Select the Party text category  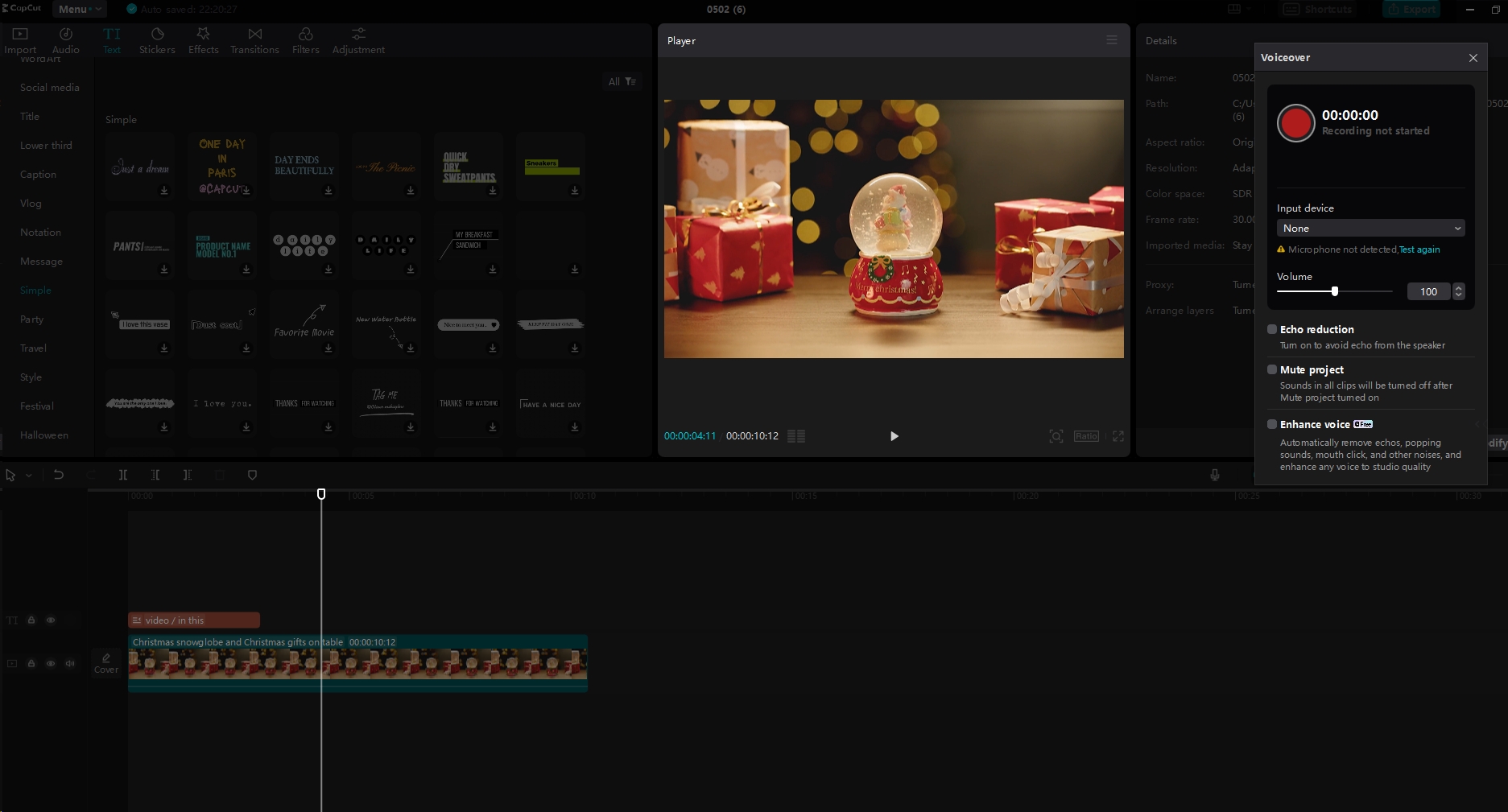tap(32, 319)
